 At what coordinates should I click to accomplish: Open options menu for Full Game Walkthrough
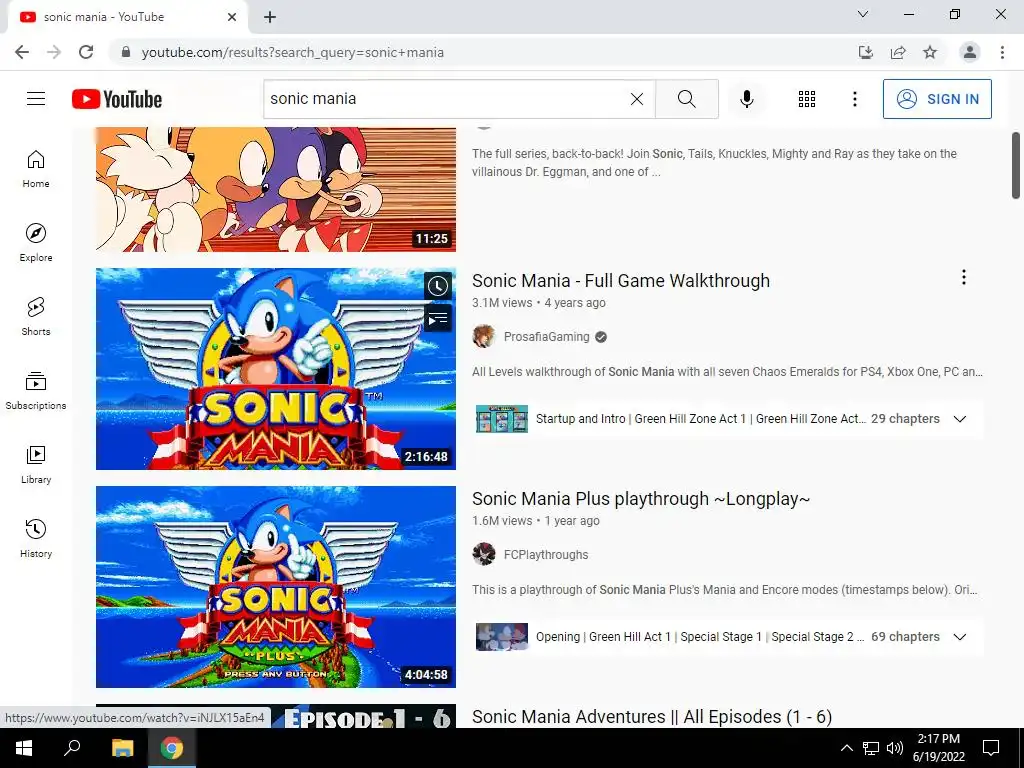pos(963,278)
